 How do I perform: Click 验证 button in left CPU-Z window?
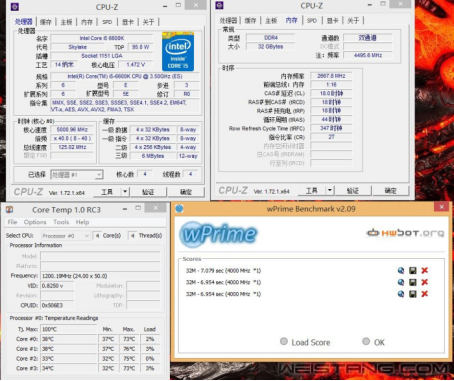(x=148, y=192)
